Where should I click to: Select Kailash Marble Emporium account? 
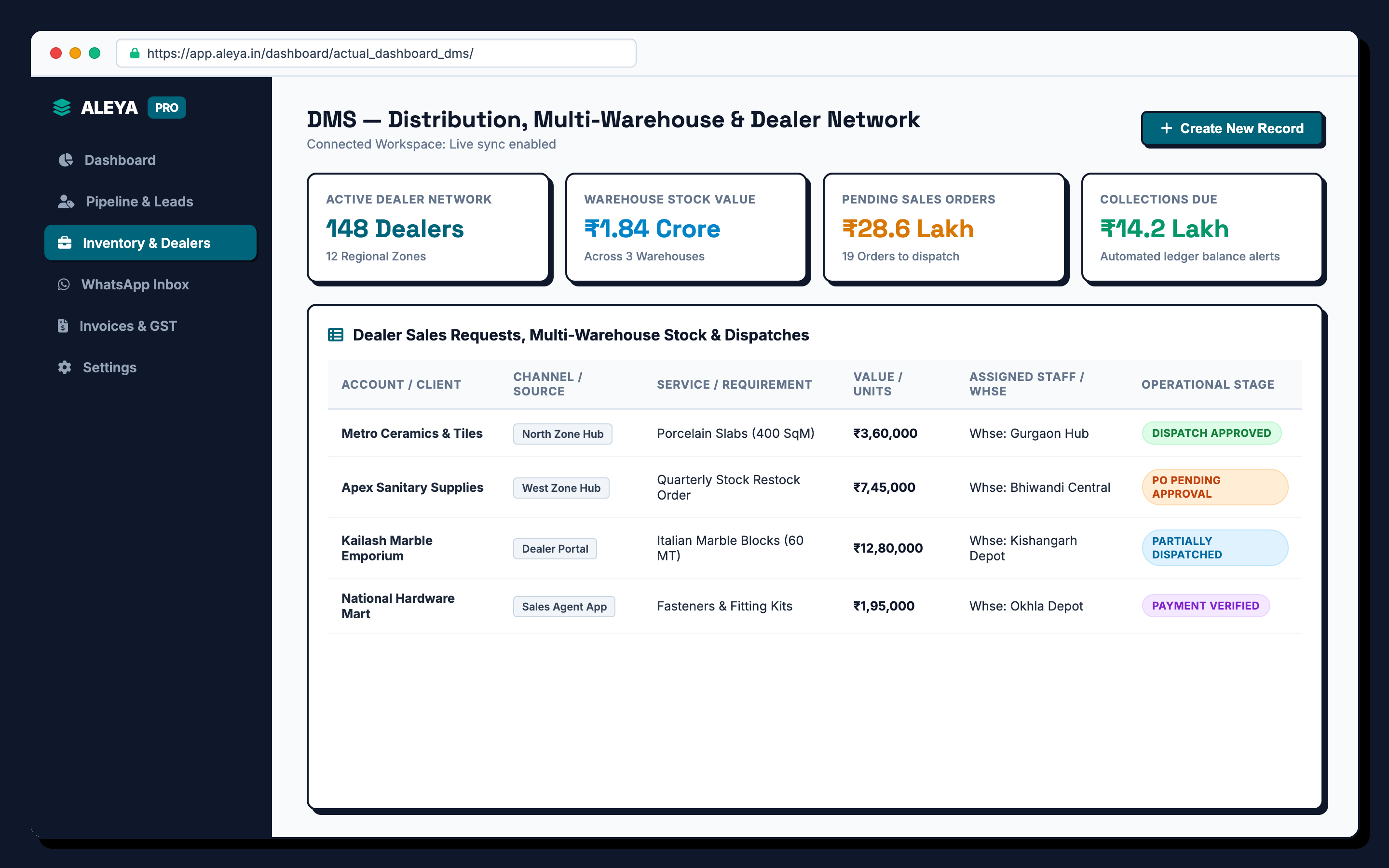point(387,548)
